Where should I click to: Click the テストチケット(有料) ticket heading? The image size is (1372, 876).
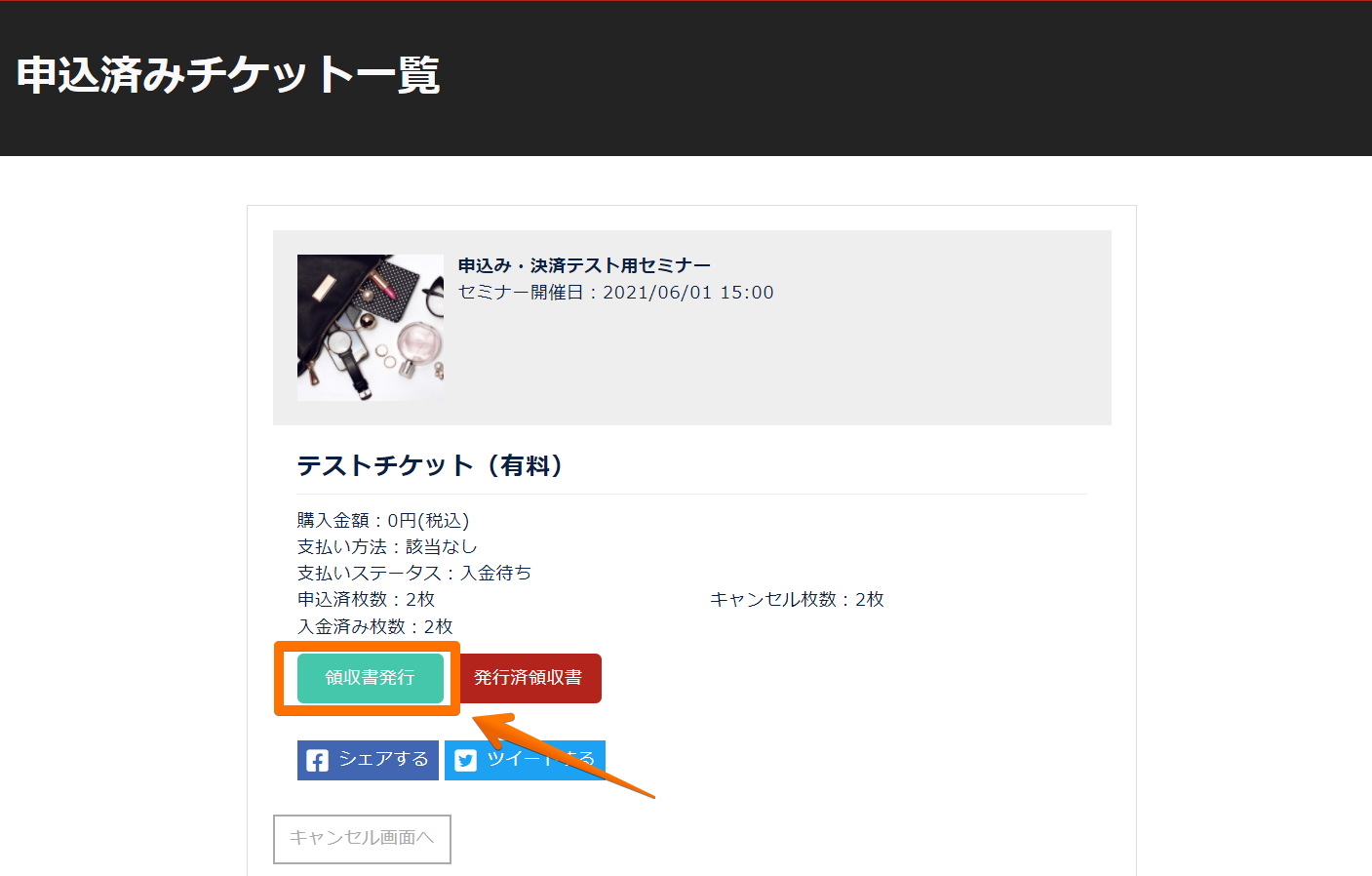[x=430, y=465]
